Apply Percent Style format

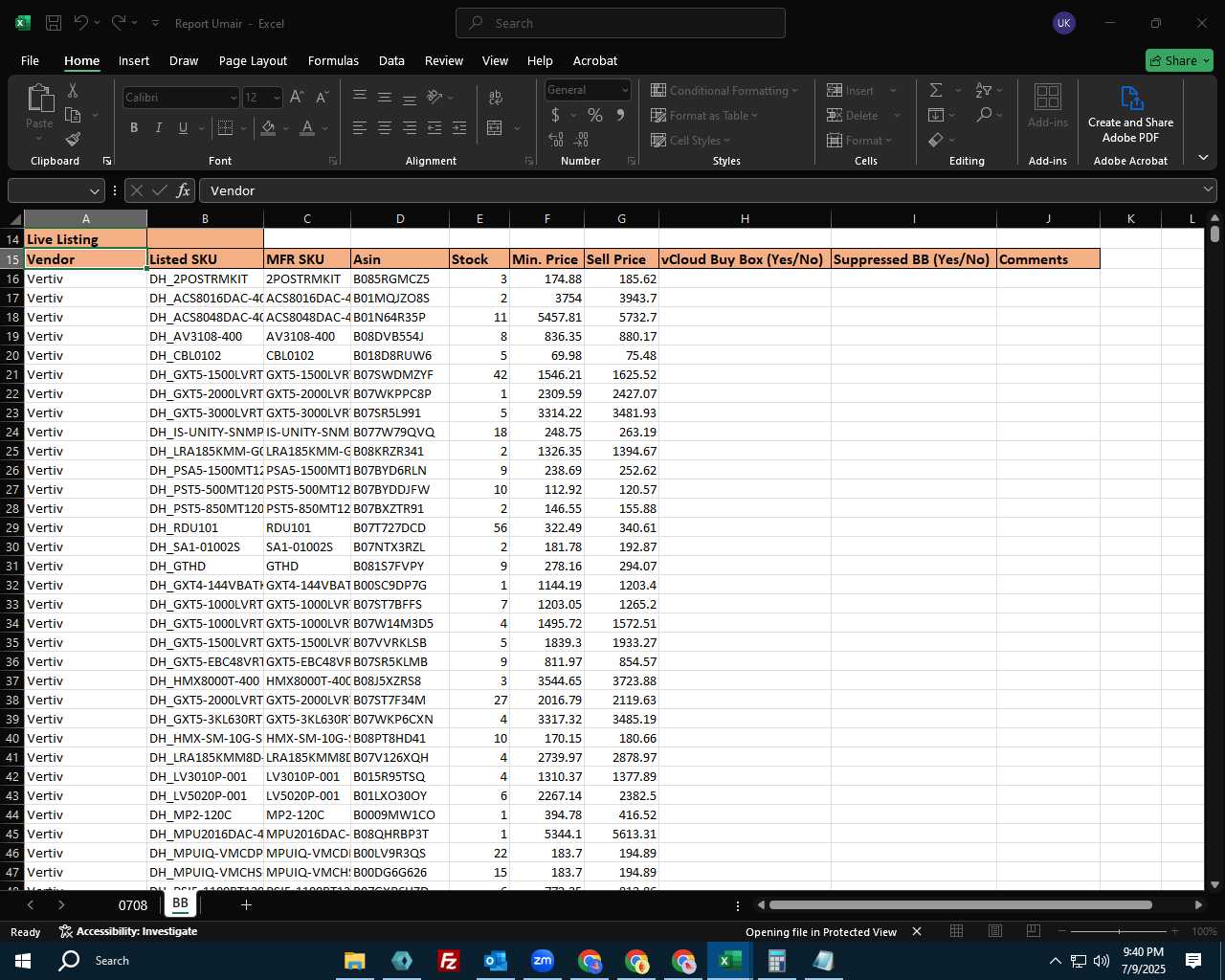coord(595,115)
